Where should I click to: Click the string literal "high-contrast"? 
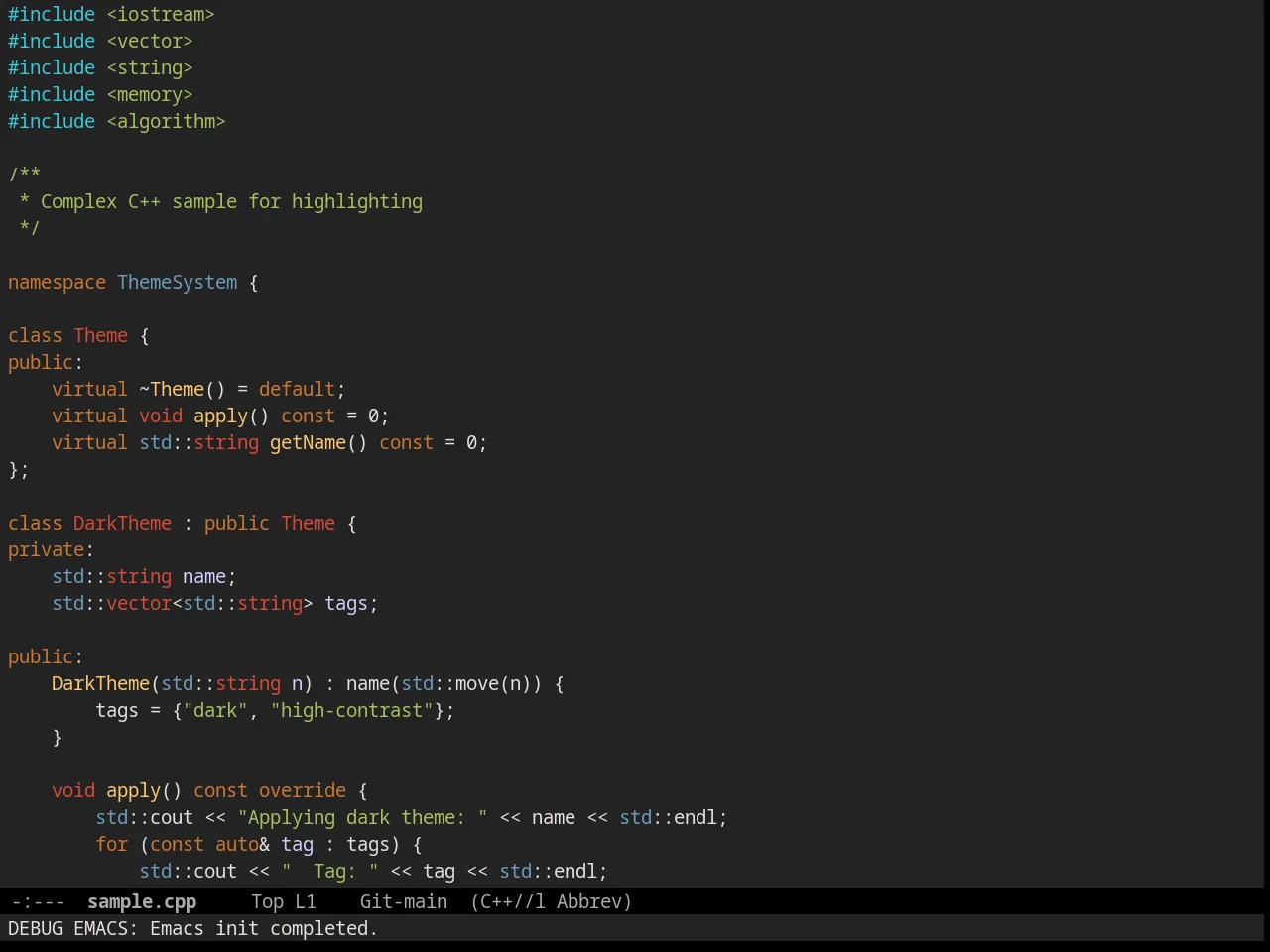[x=351, y=710]
